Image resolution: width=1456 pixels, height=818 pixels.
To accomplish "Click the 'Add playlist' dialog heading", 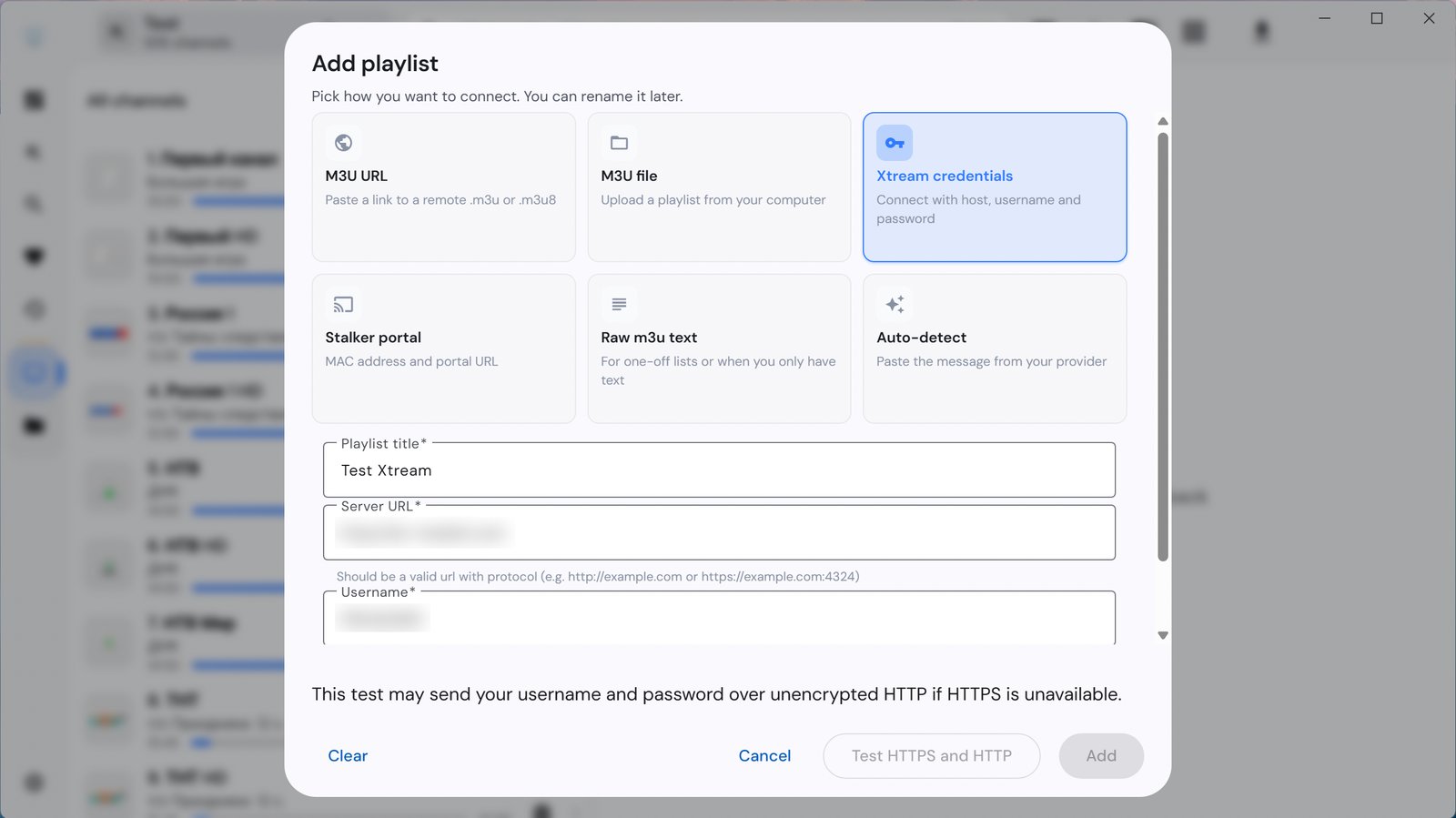I will click(375, 64).
